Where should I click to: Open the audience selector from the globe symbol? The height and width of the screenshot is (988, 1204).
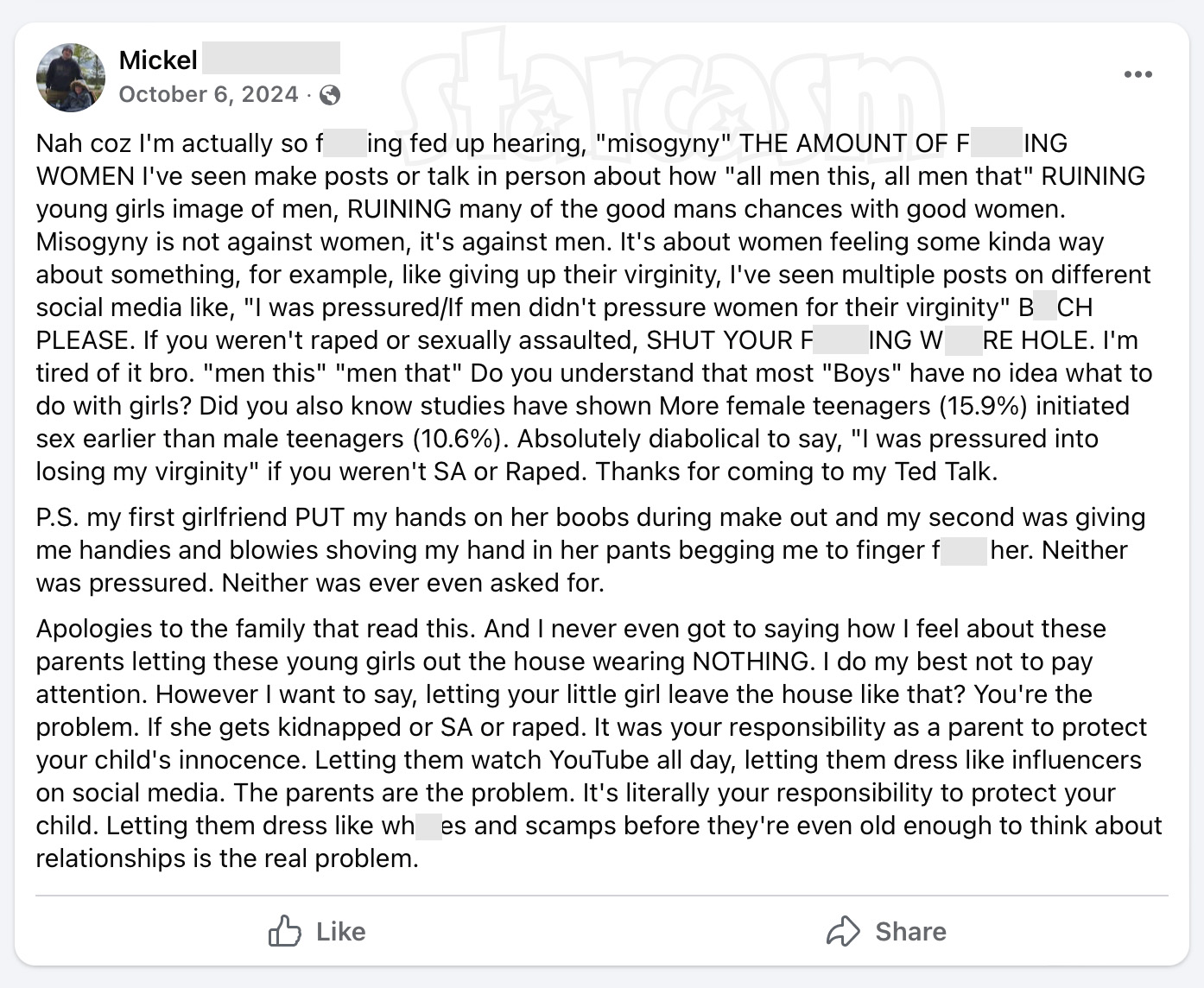331,95
